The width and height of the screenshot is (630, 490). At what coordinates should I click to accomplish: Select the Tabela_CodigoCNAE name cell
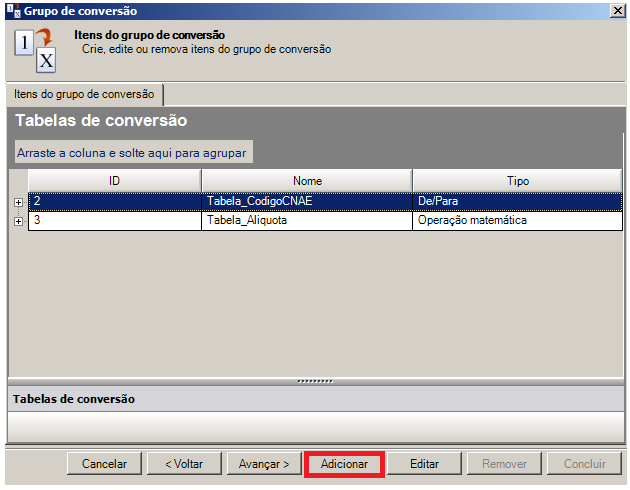point(307,201)
